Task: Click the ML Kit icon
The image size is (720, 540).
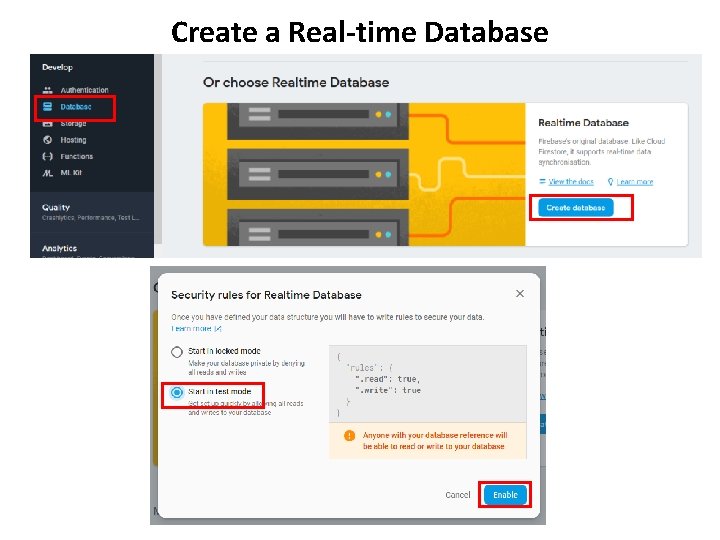Action: point(47,173)
